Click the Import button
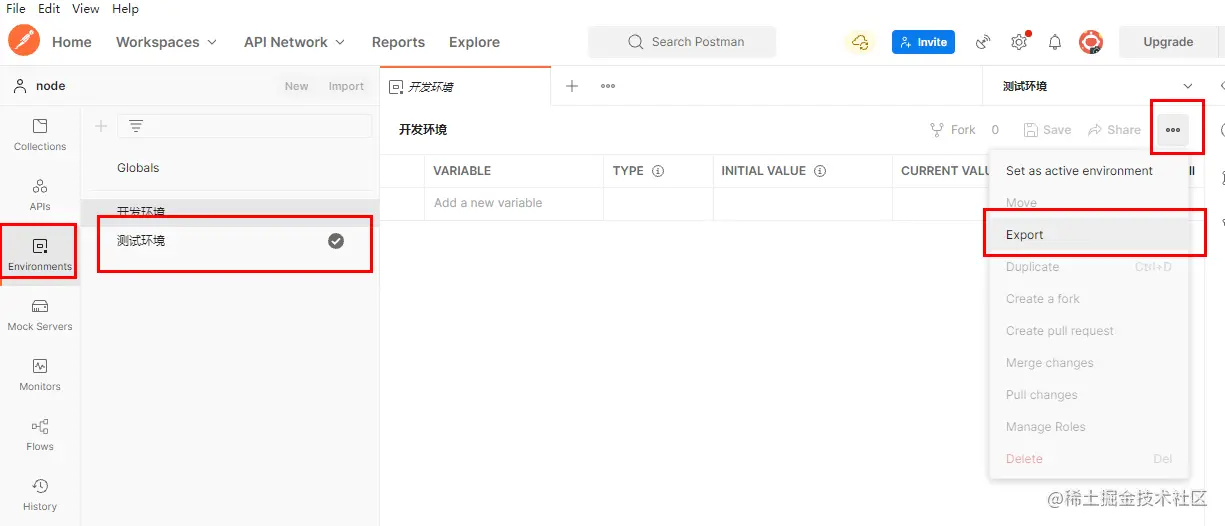This screenshot has width=1225, height=526. (346, 86)
